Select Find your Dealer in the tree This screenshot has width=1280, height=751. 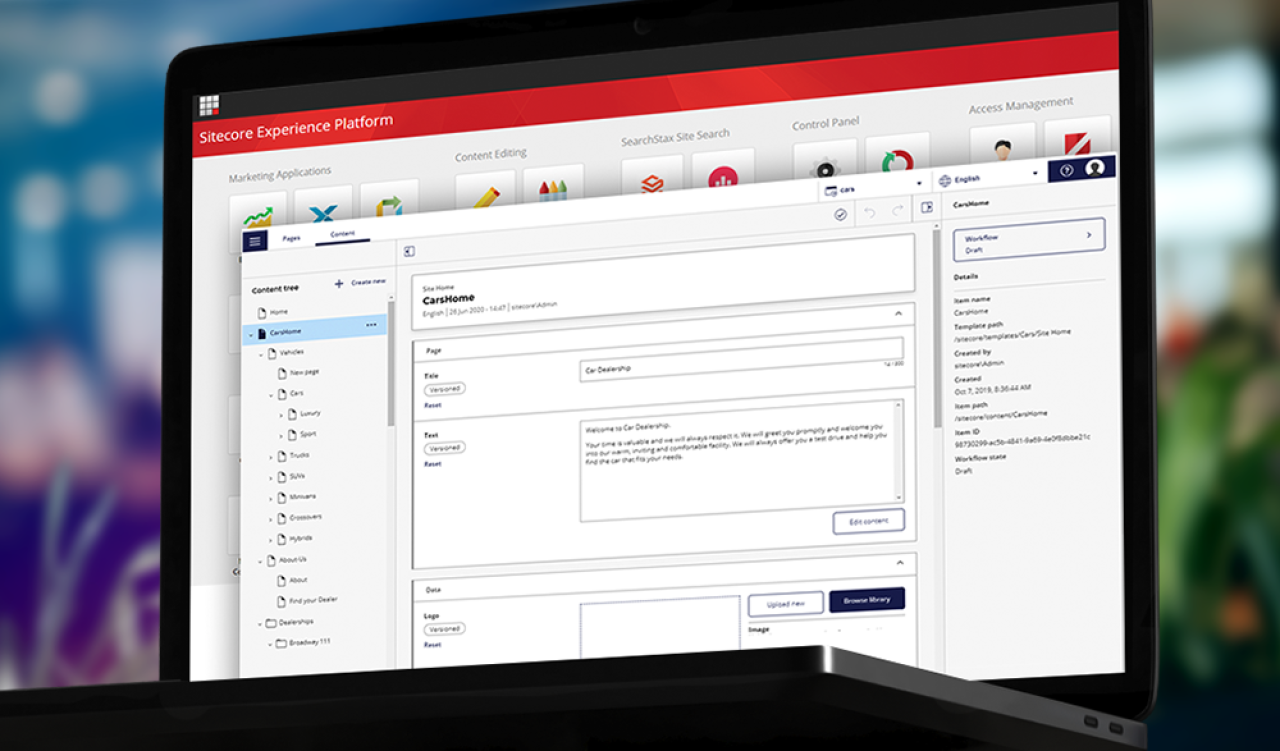pyautogui.click(x=313, y=600)
